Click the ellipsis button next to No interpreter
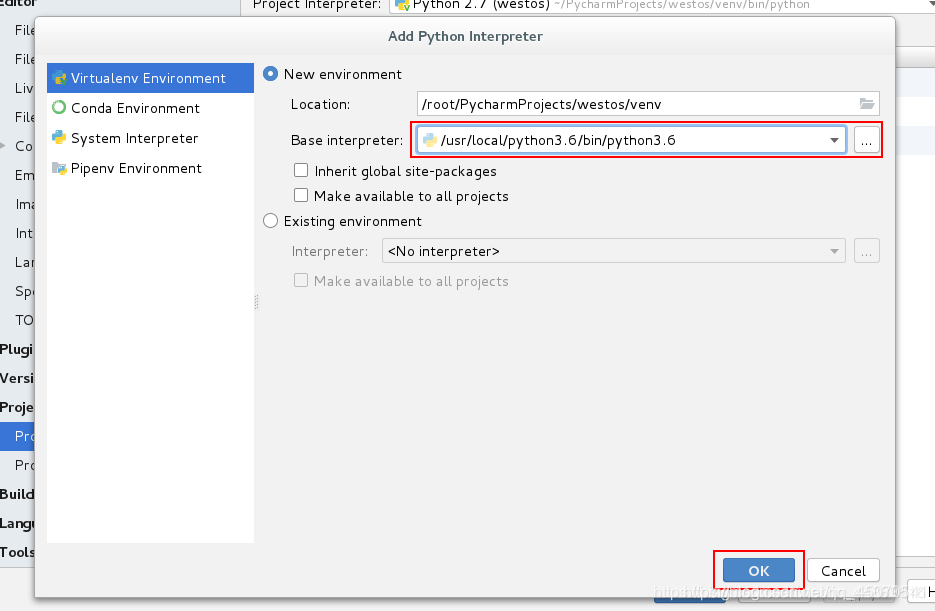The image size is (935, 611). [866, 251]
